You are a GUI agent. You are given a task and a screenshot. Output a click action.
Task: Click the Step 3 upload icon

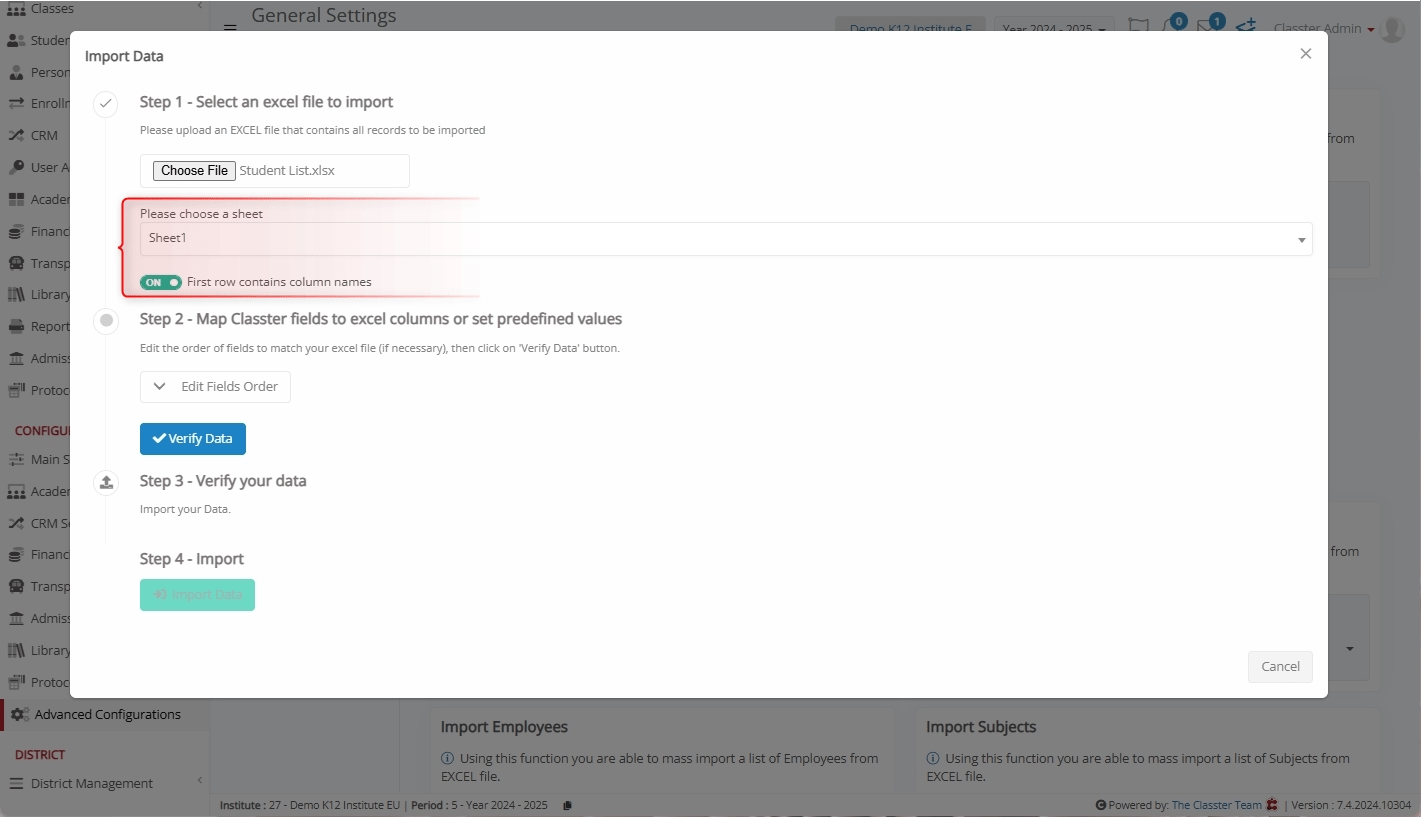[x=106, y=482]
